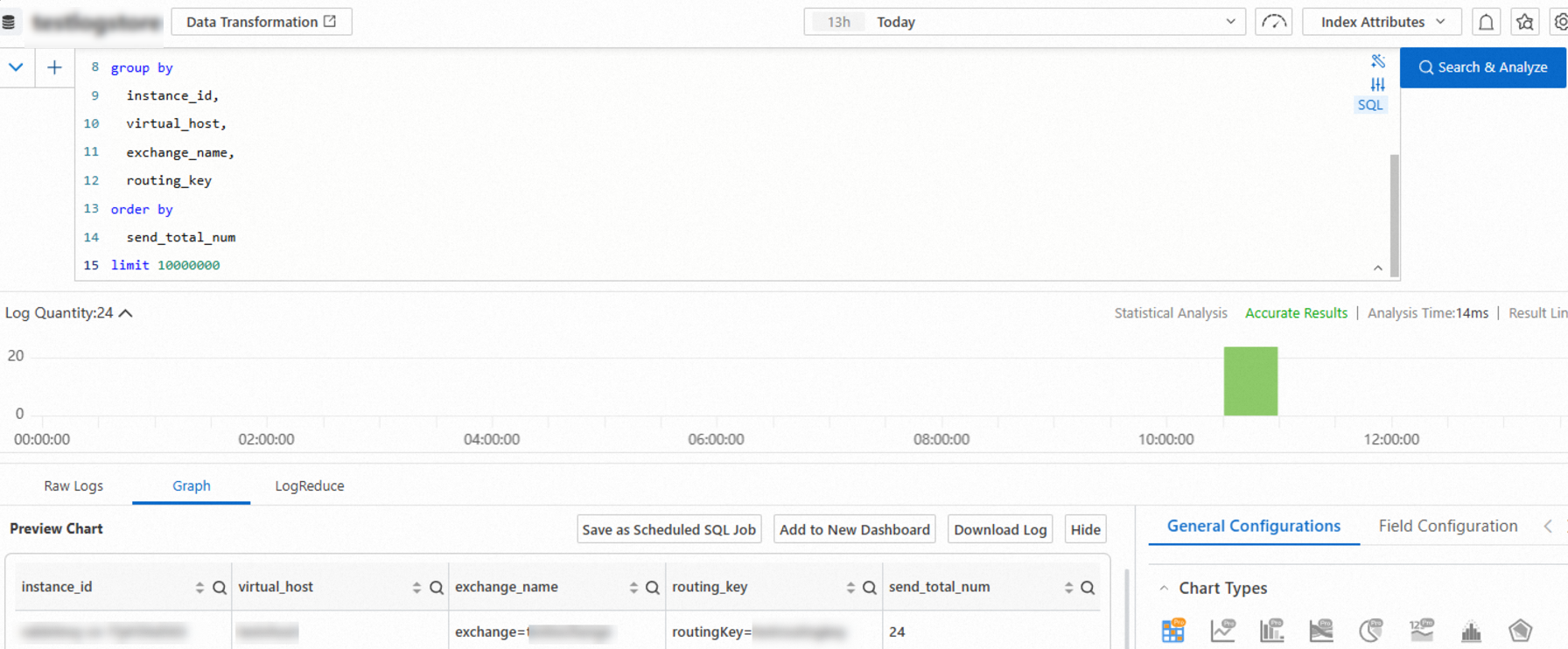Screen dimensions: 1568x649
Task: Sort by routing_key column
Action: tap(850, 588)
